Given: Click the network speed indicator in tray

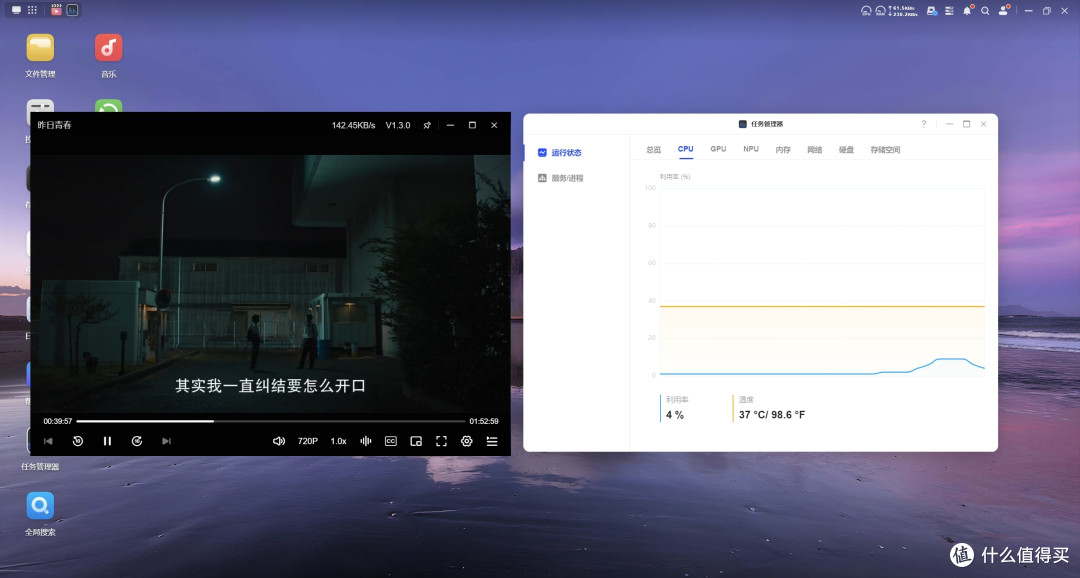Looking at the screenshot, I should (904, 11).
